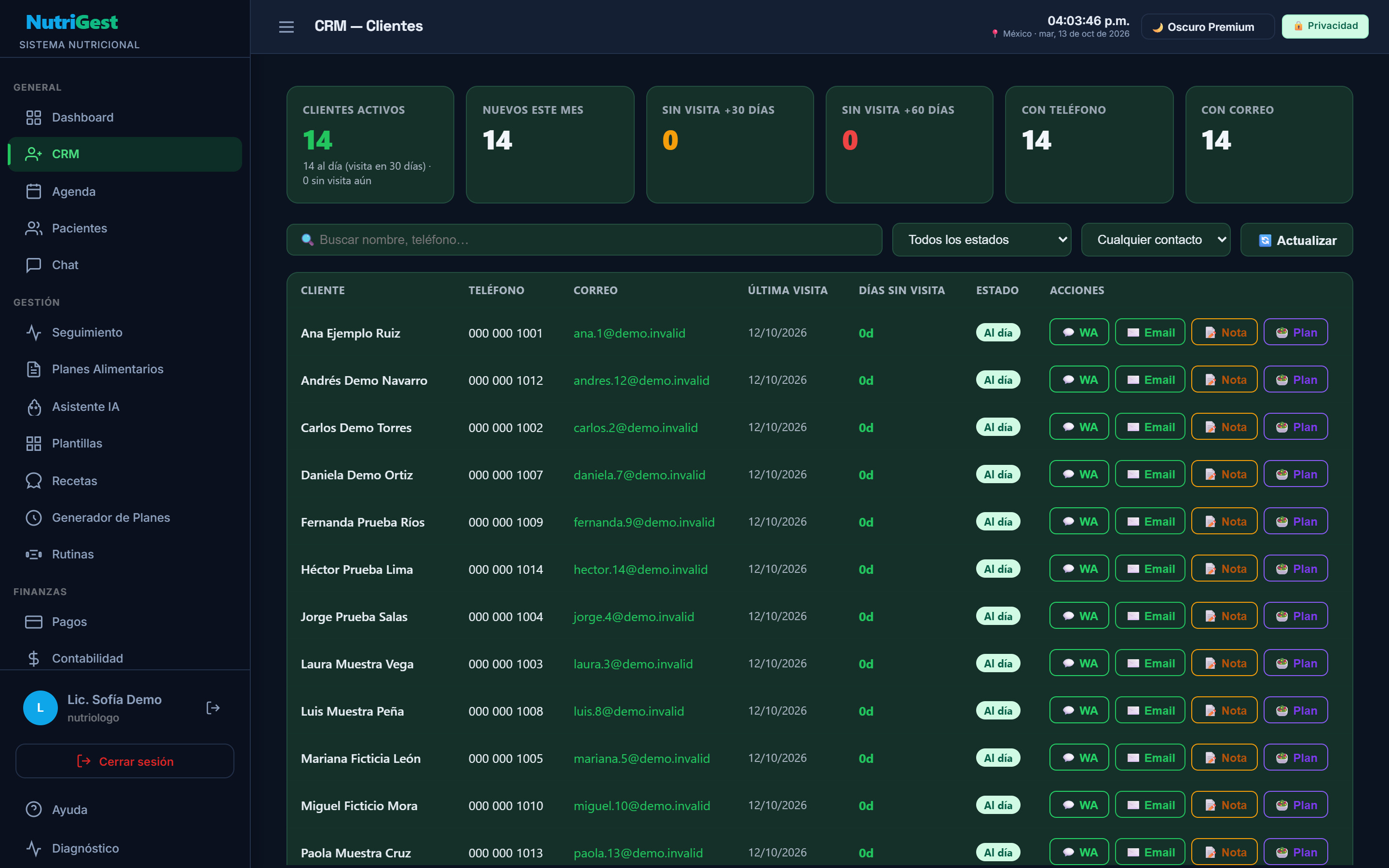Expand the Cualquier contacto dropdown

pyautogui.click(x=1156, y=239)
